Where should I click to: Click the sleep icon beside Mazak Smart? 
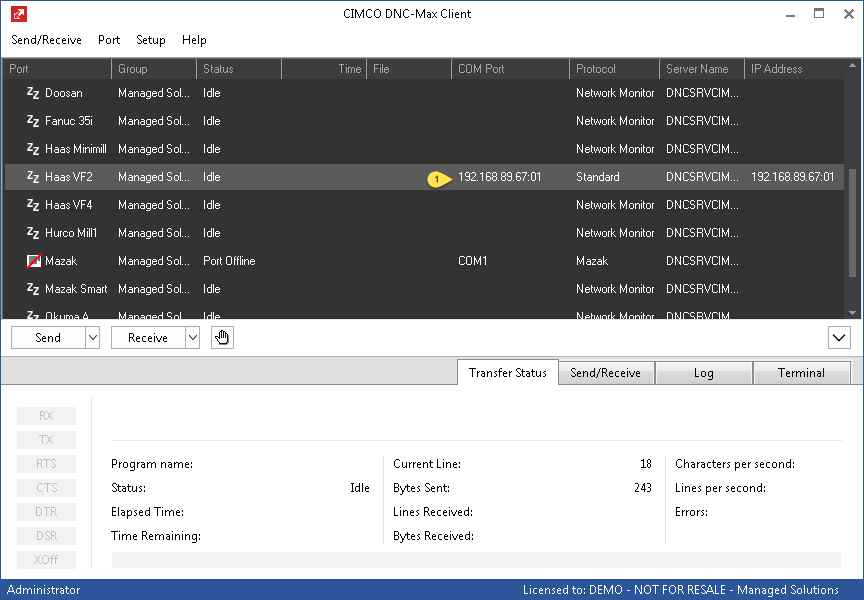(33, 289)
